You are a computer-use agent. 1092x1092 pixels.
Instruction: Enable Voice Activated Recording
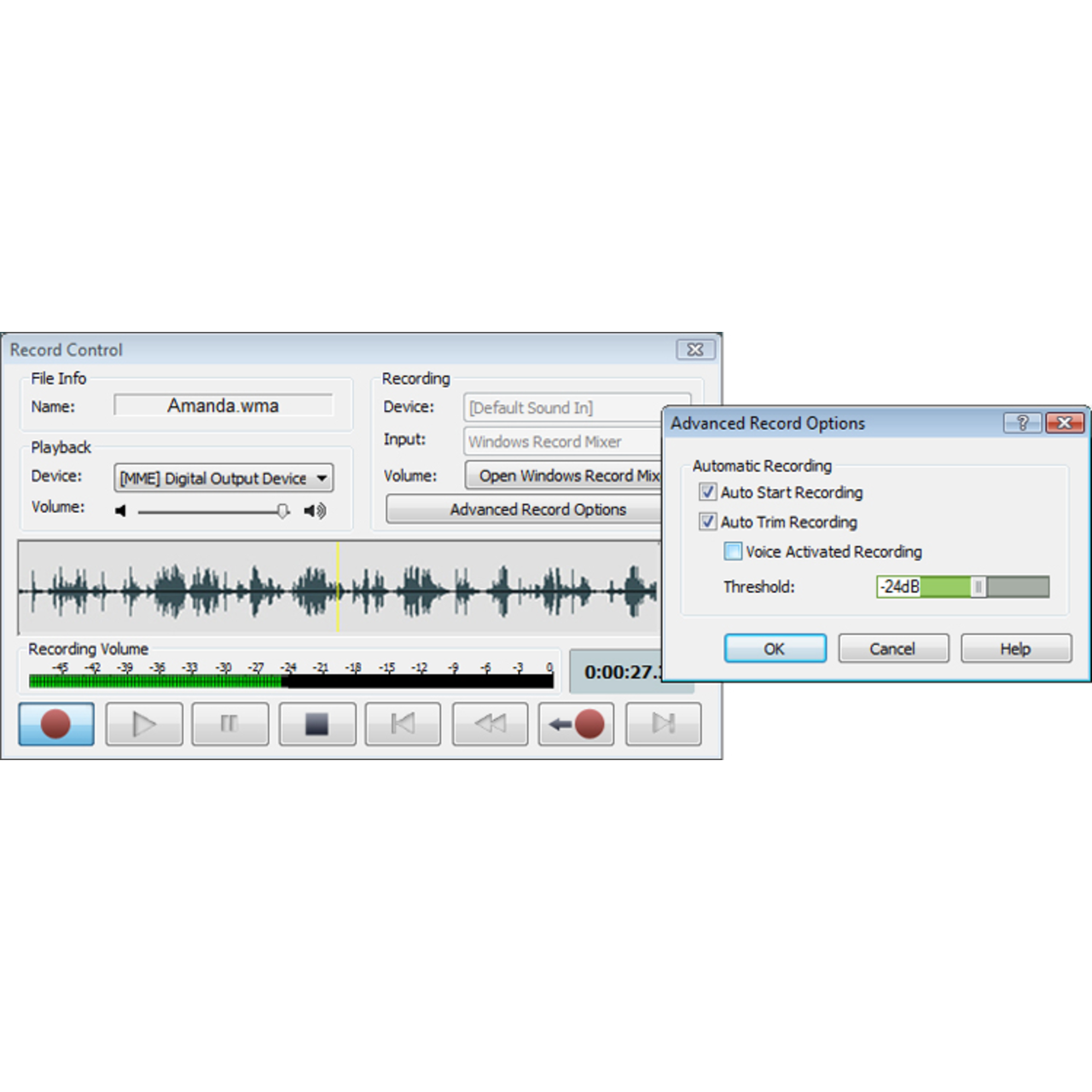tap(733, 551)
